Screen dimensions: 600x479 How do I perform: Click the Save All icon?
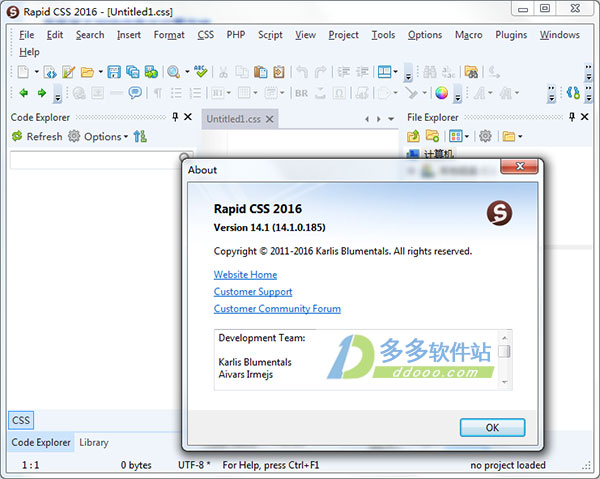(132, 72)
